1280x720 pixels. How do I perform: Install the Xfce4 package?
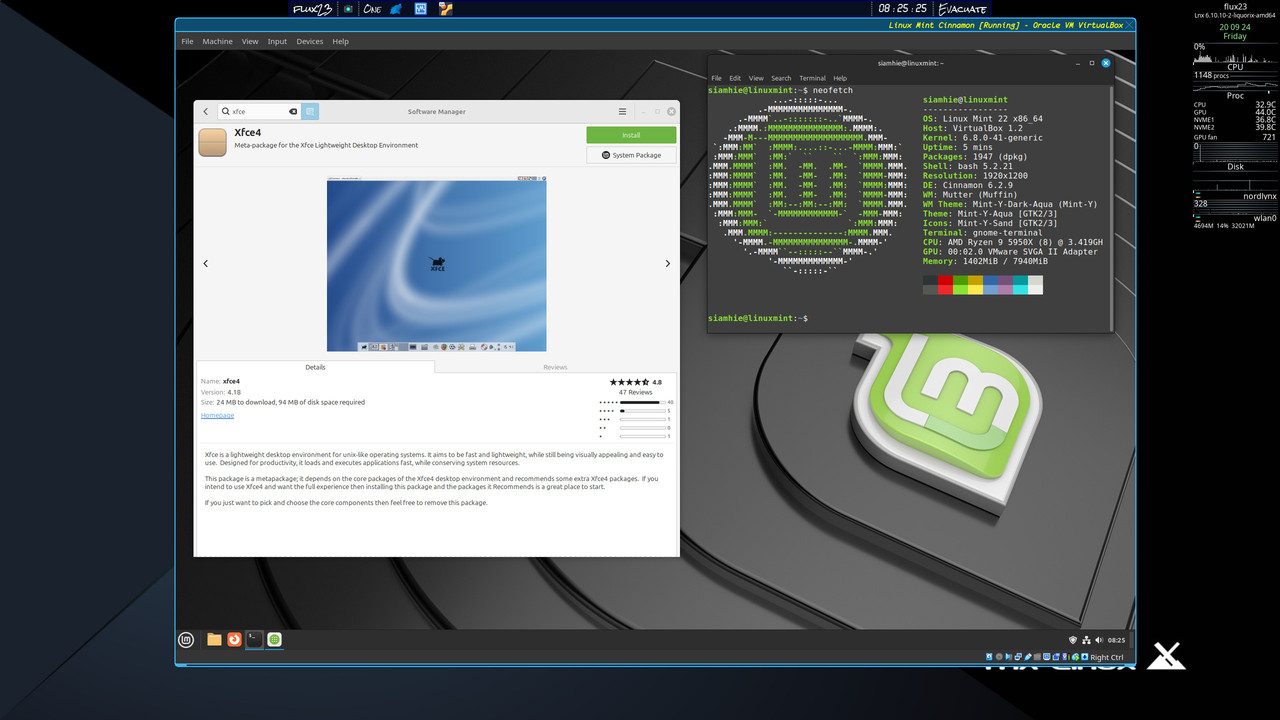pyautogui.click(x=631, y=135)
